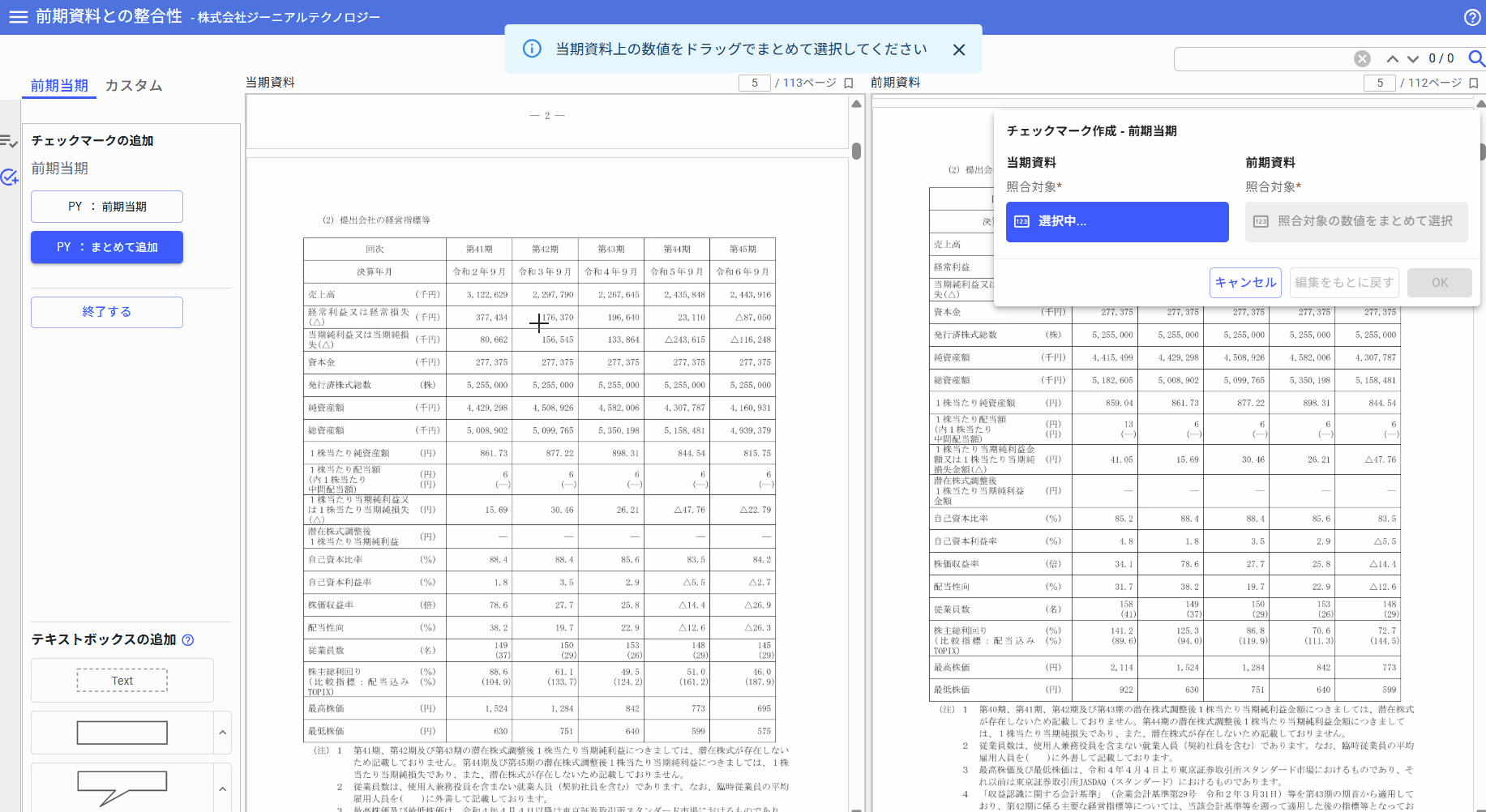Click the 選択中... current period target button
1486x812 pixels.
[1117, 222]
